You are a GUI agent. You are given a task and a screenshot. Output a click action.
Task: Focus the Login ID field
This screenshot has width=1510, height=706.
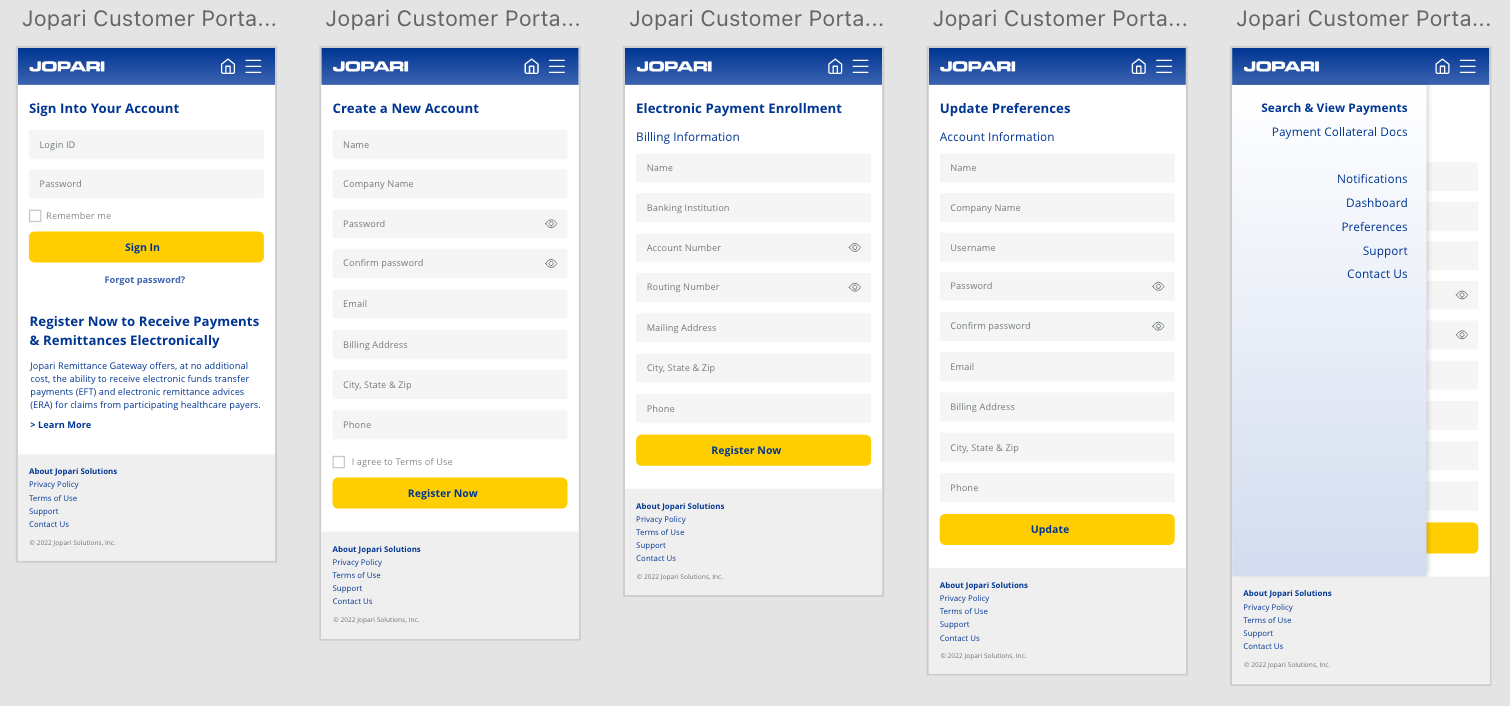(146, 144)
